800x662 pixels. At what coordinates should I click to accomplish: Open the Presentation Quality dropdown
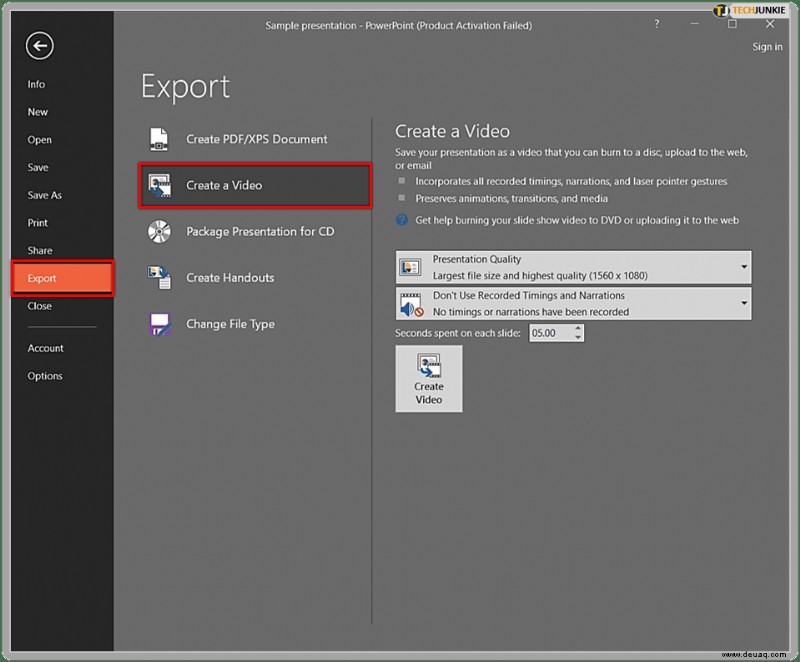click(x=573, y=267)
